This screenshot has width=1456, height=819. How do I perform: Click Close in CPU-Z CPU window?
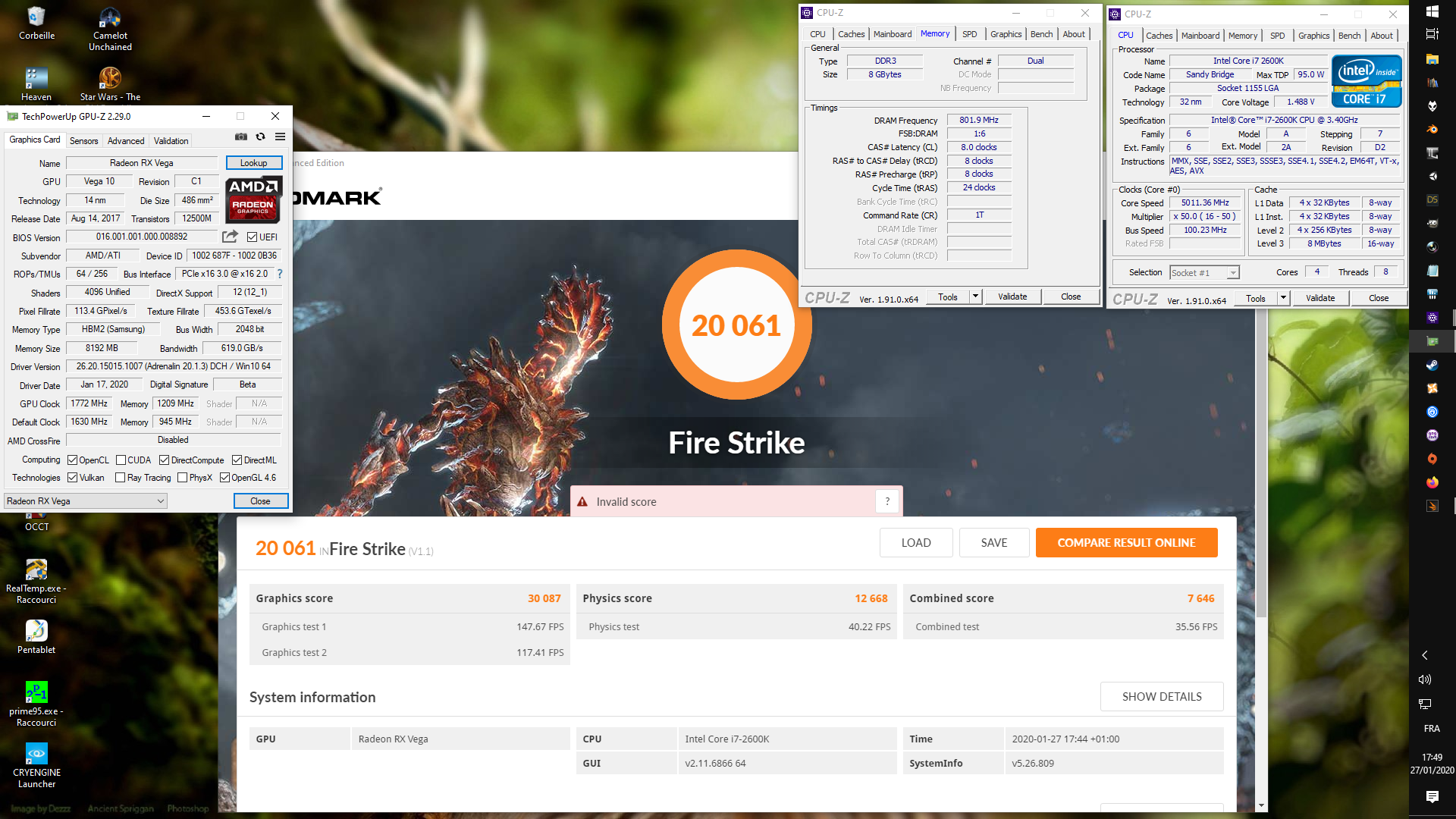(1379, 298)
